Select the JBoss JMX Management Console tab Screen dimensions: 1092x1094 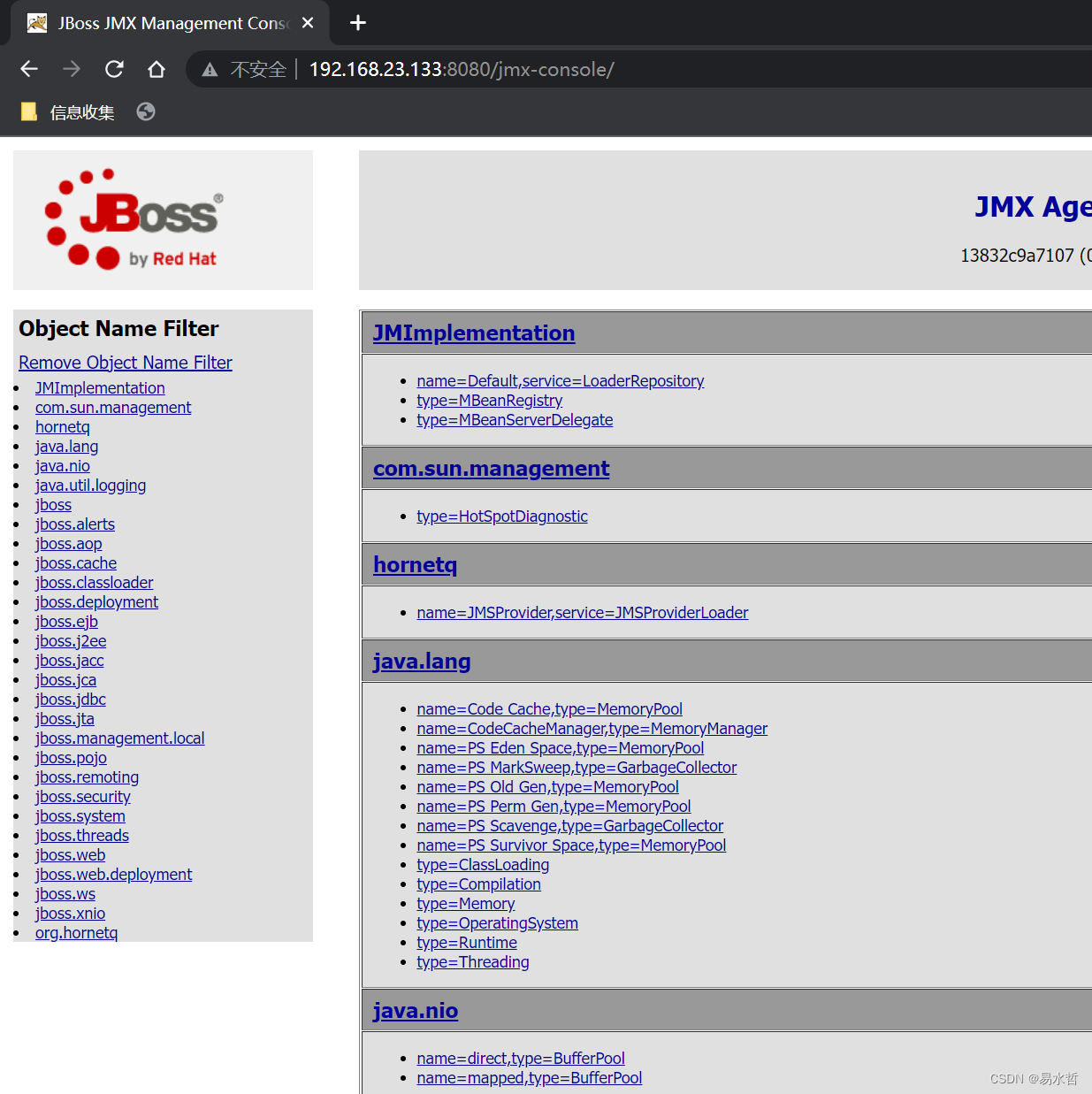[170, 23]
